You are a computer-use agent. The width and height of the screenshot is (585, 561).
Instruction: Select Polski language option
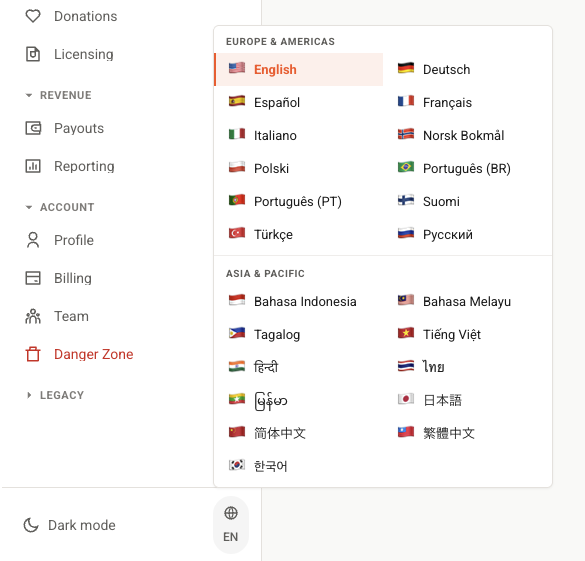(x=298, y=168)
